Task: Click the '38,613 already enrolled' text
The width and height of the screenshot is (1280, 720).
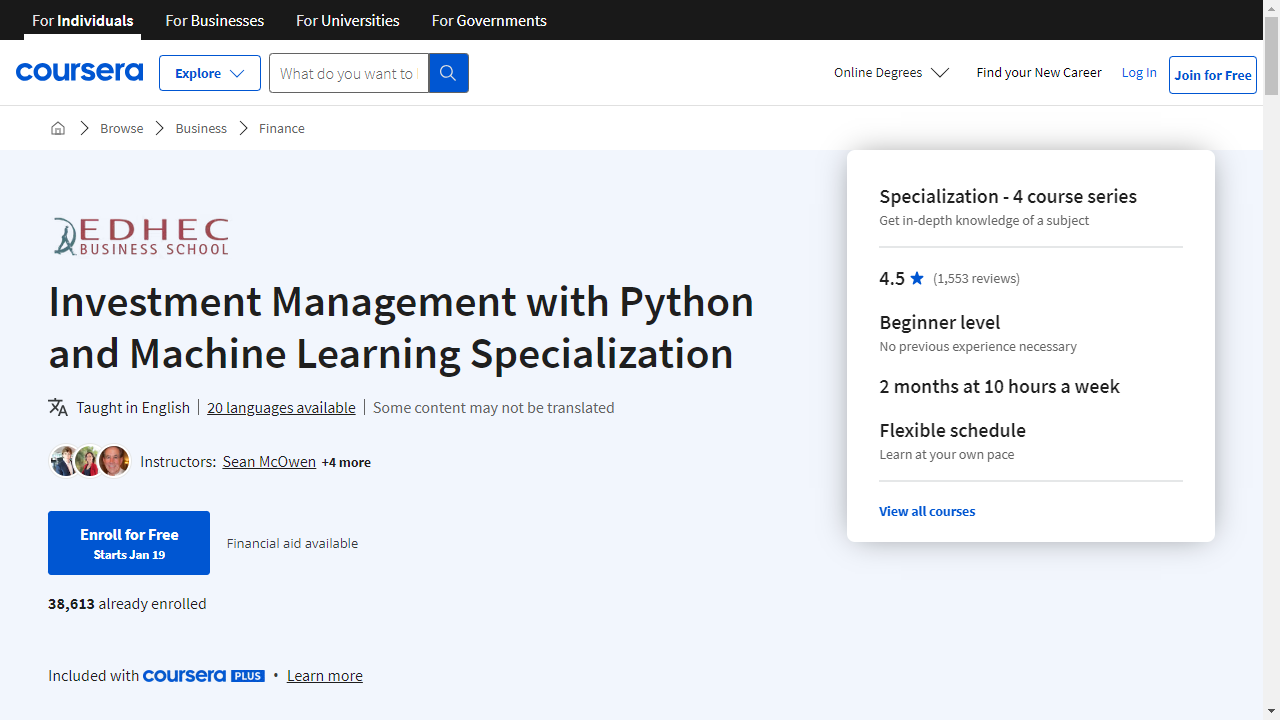Action: 127,603
